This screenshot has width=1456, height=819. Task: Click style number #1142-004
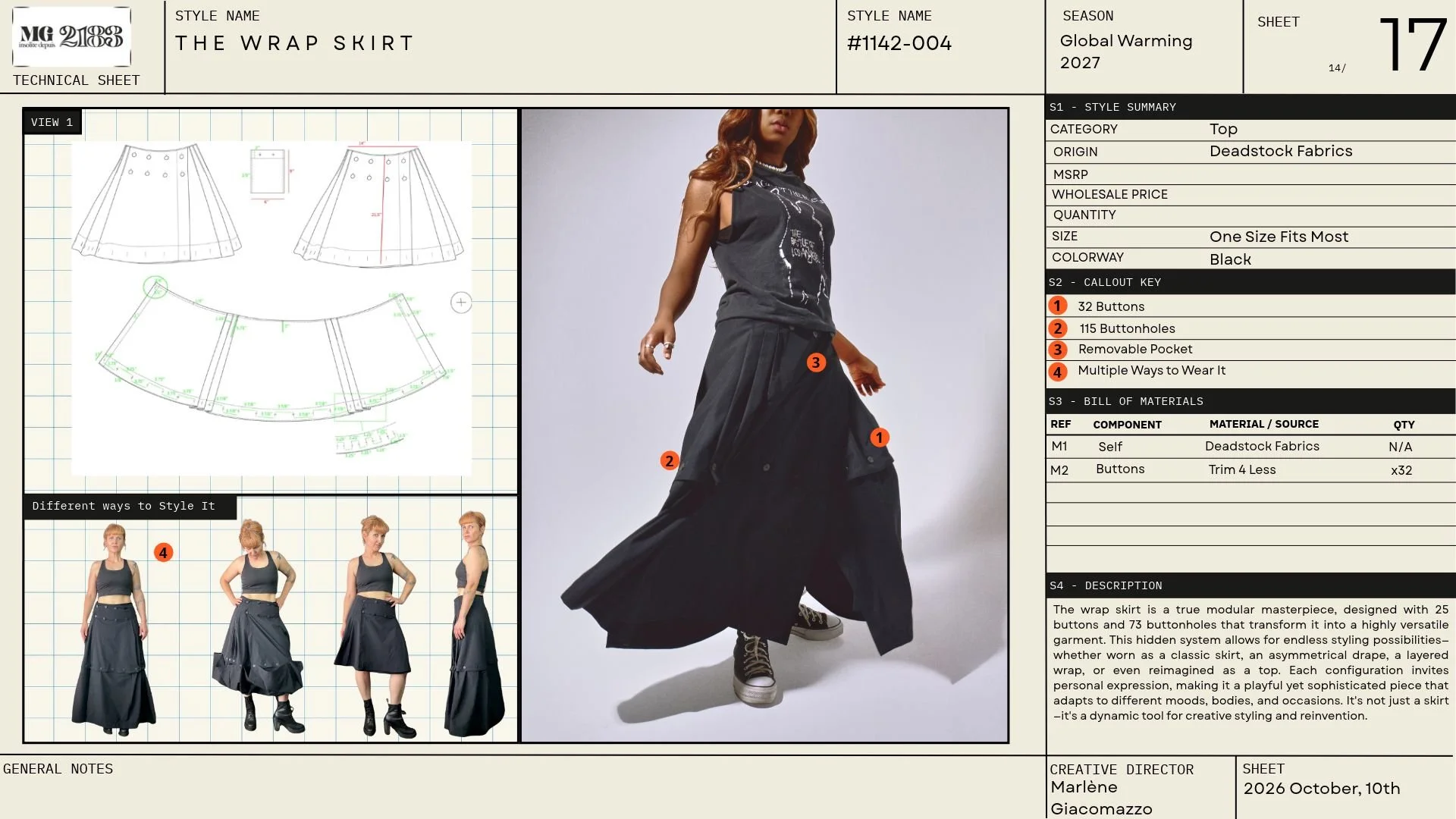[899, 43]
